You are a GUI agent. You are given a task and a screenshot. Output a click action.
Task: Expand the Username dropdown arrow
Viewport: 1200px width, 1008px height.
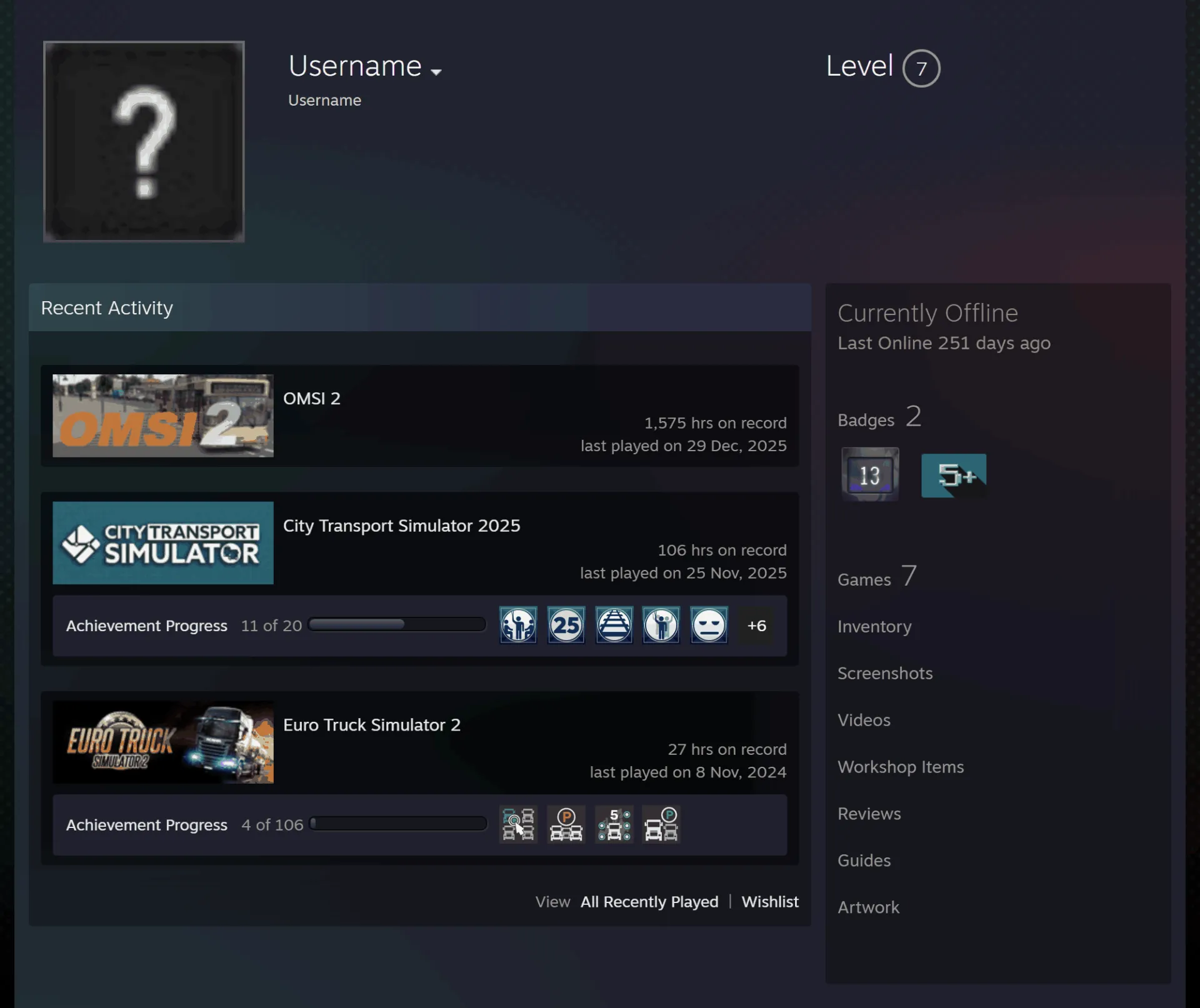436,72
